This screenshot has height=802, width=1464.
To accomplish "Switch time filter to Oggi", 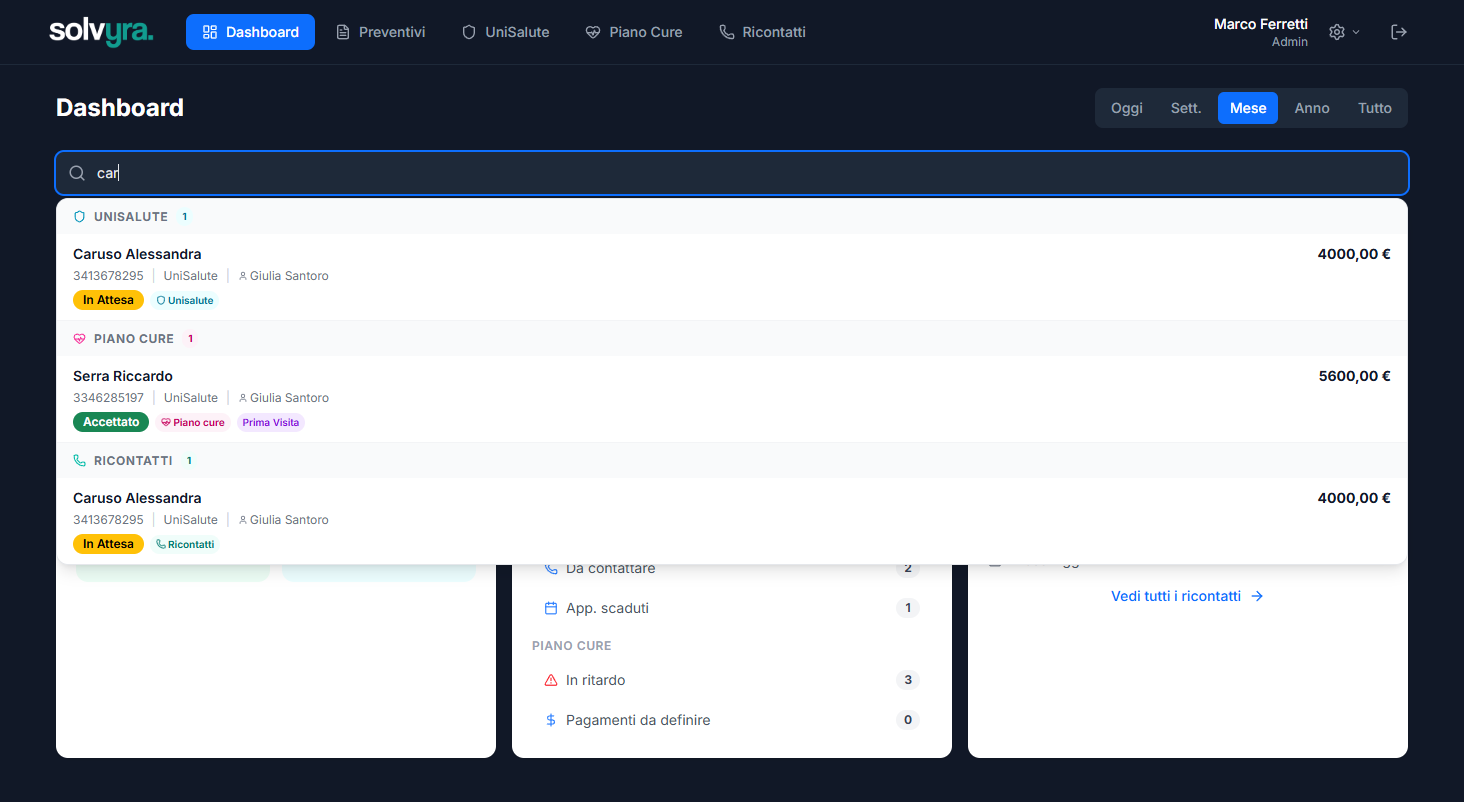I will [x=1126, y=108].
